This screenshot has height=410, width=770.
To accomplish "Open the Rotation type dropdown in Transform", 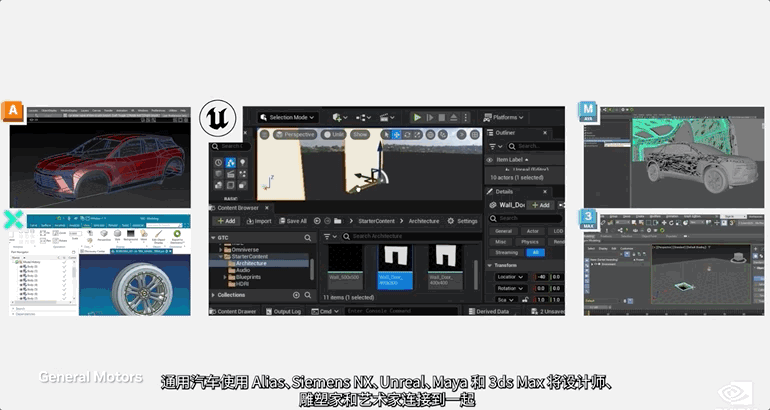I will click(x=511, y=288).
